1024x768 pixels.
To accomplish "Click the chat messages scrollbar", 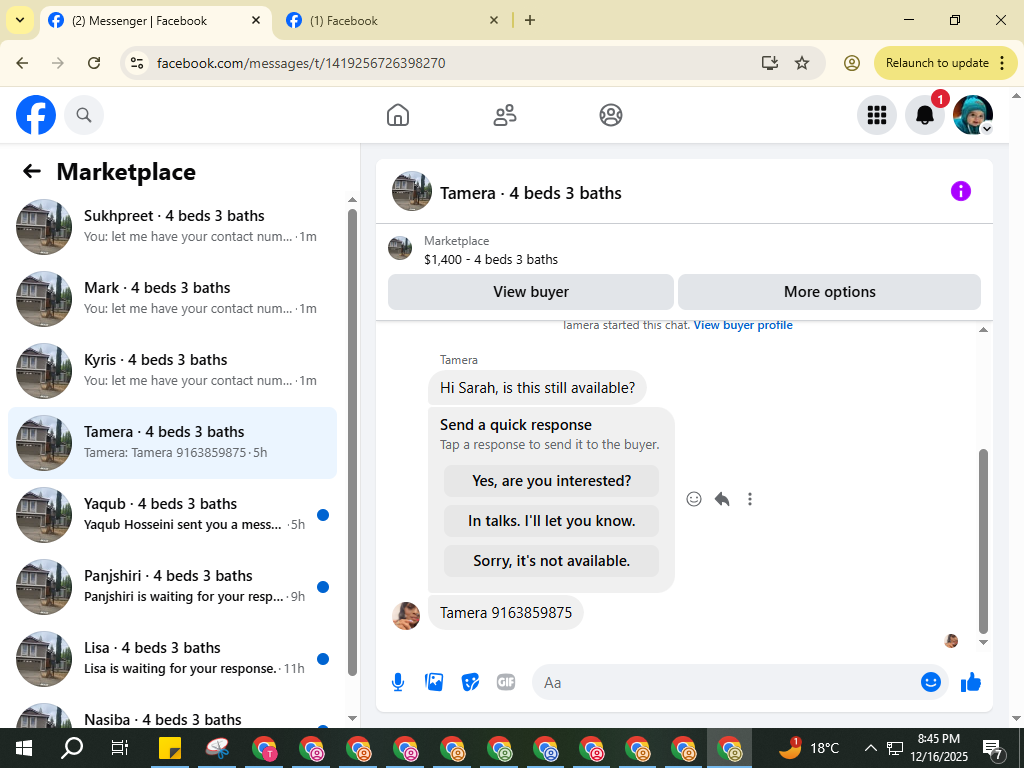I will 984,541.
